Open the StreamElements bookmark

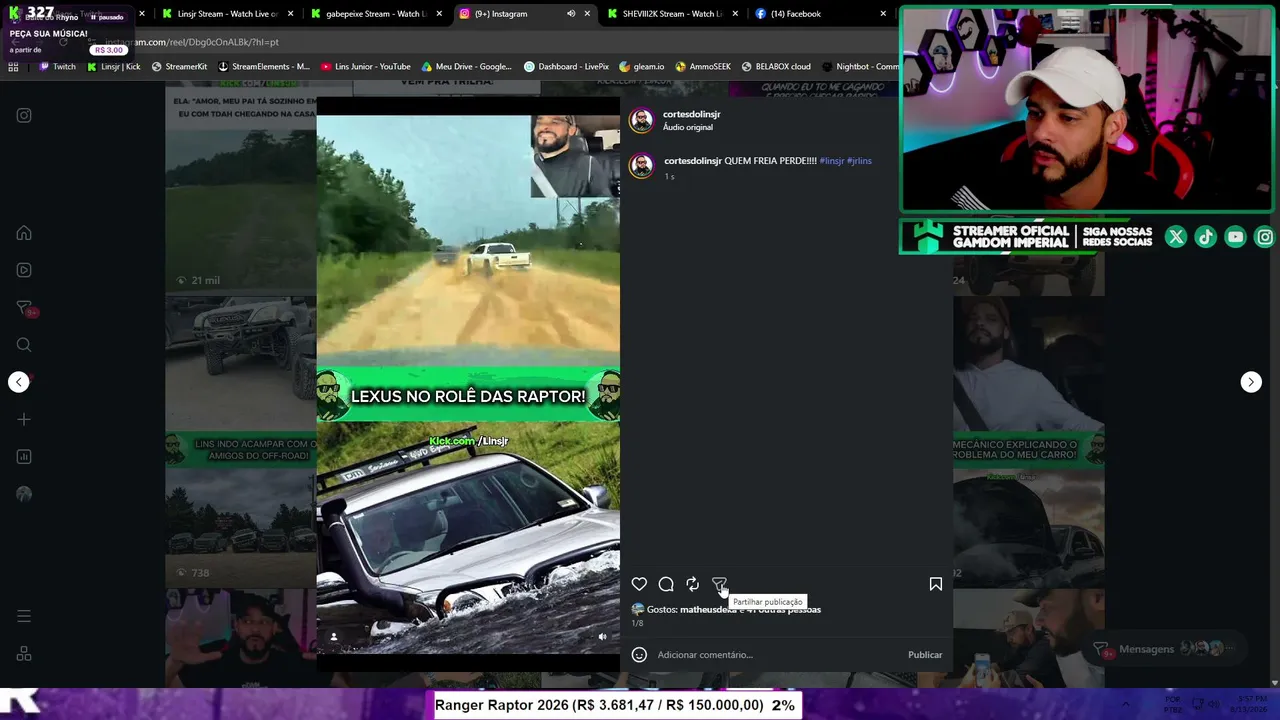264,67
